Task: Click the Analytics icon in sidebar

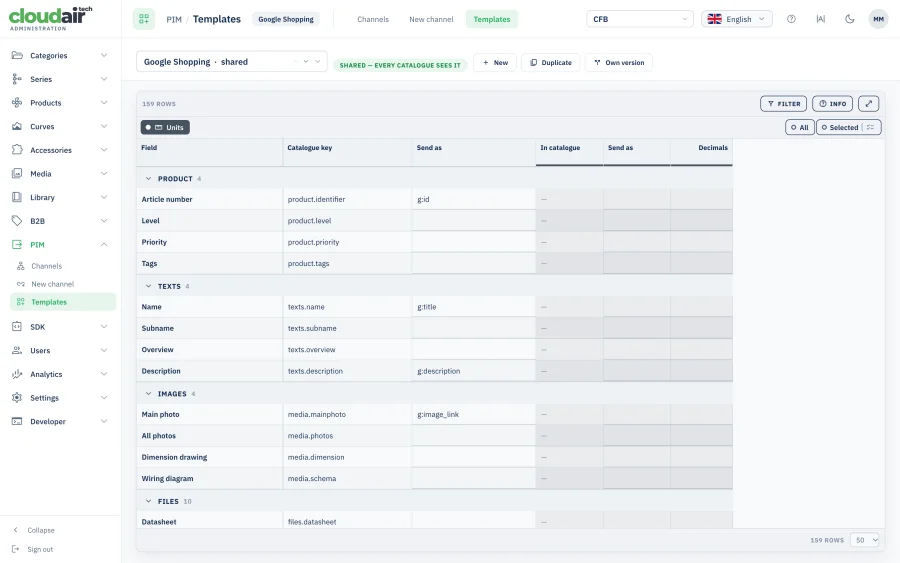Action: (17, 374)
